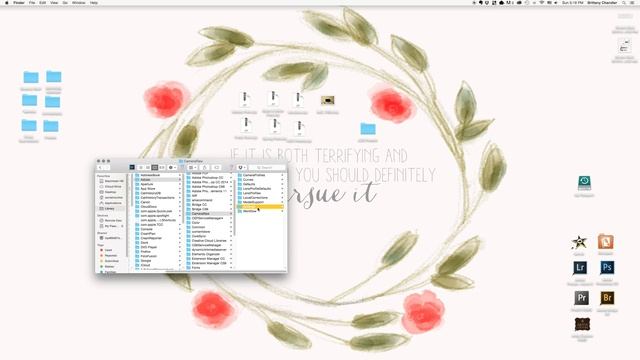
Task: Open the File menu
Action: click(x=32, y=3)
